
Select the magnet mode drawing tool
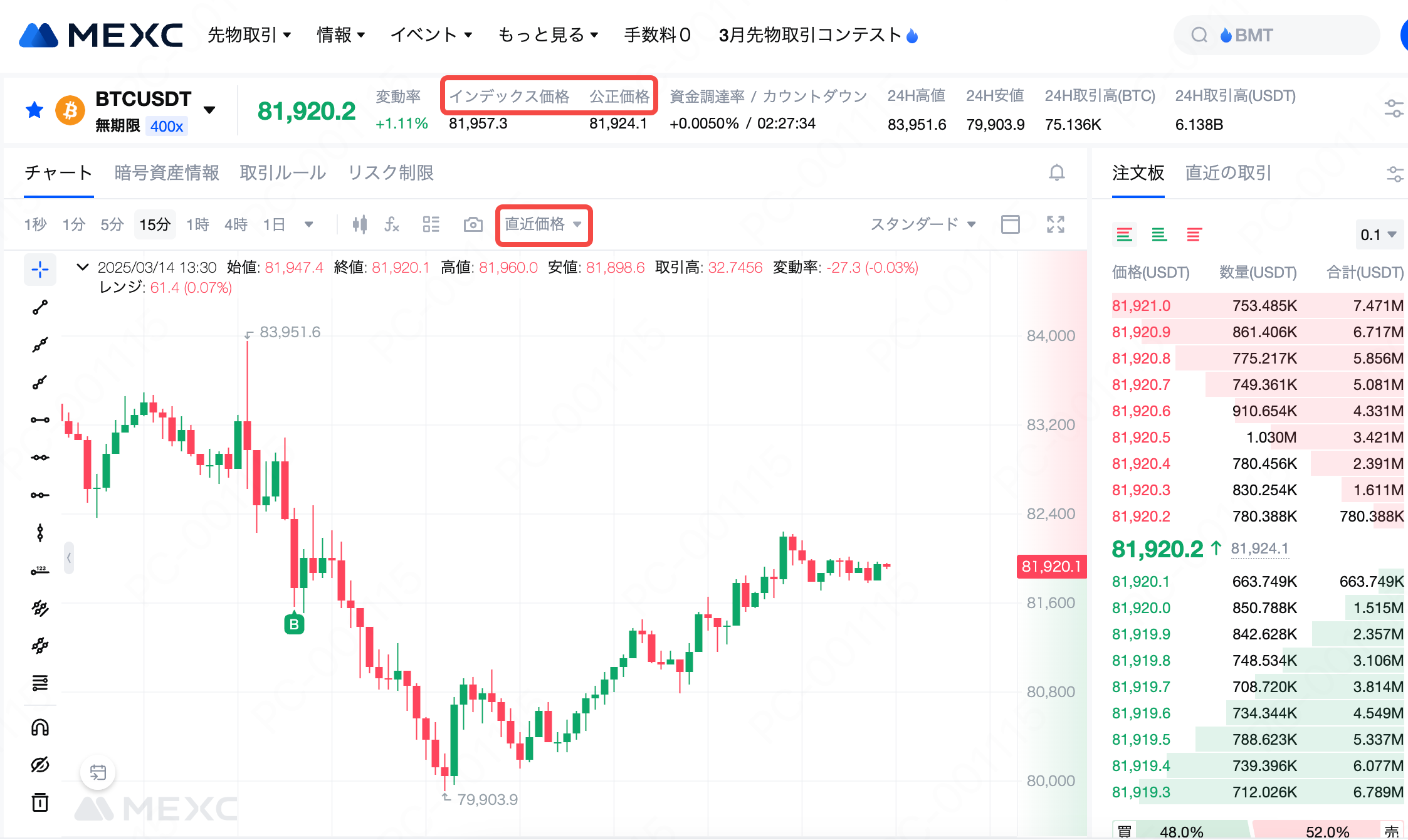pyautogui.click(x=40, y=727)
